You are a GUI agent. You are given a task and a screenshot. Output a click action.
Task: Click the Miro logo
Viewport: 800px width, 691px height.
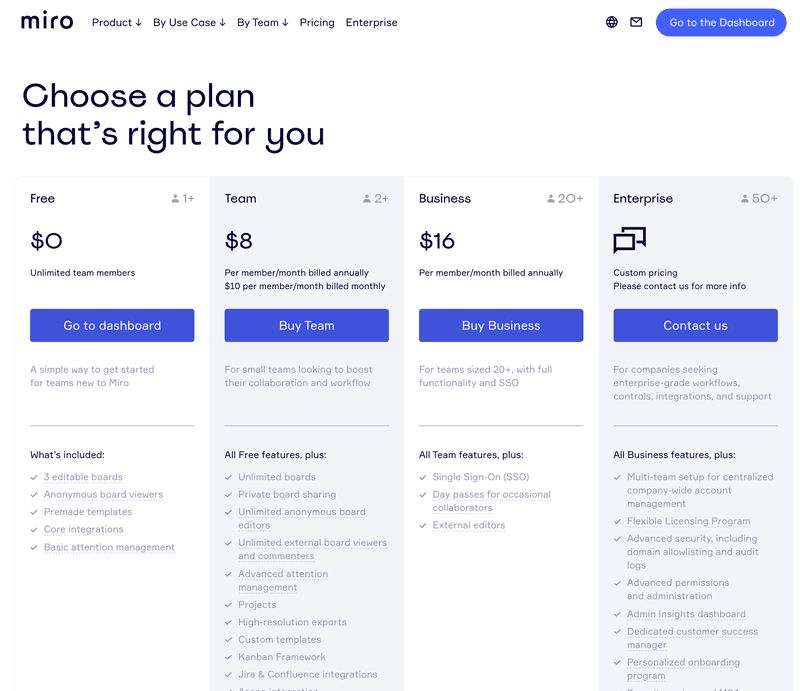pos(47,22)
